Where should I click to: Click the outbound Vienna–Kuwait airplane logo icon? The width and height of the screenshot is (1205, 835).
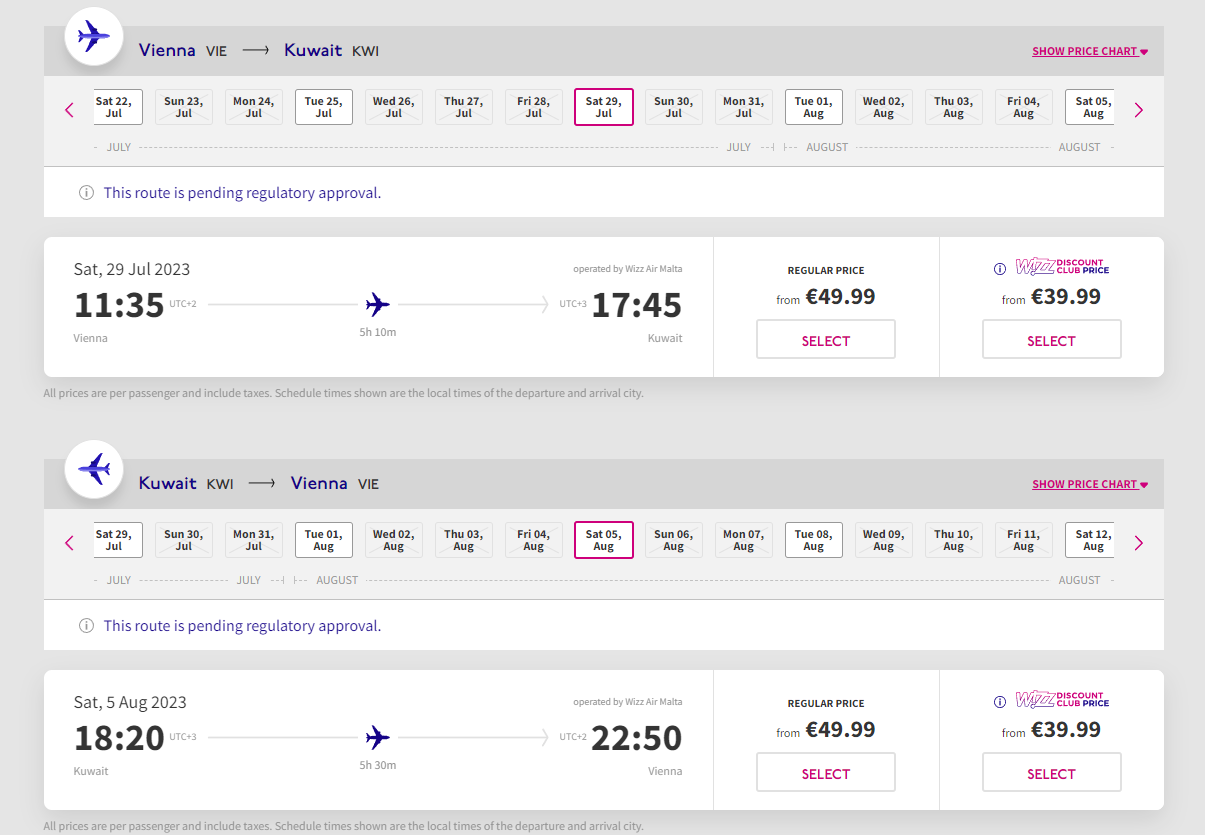point(94,37)
